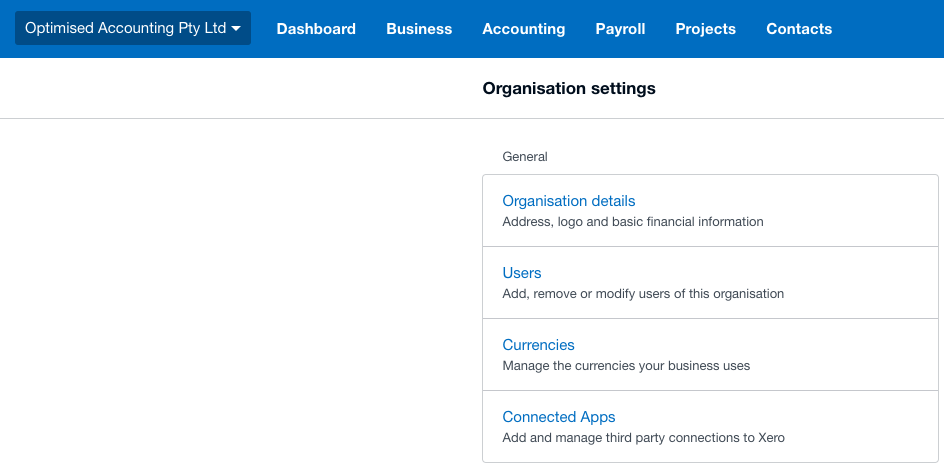Viewport: 944px width, 469px height.
Task: Click the white header strip beside Organisation settings
Action: coord(241,89)
